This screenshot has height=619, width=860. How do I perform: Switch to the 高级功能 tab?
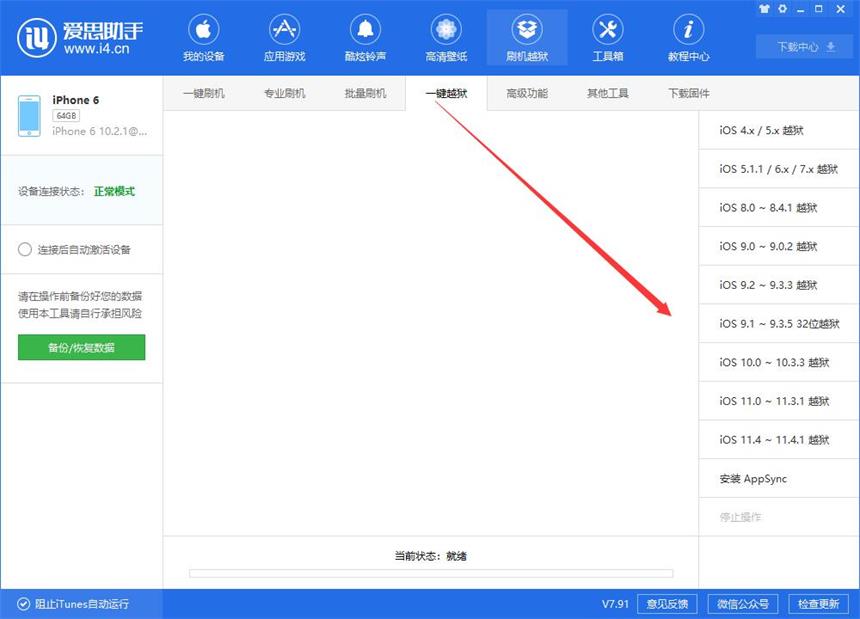click(529, 92)
